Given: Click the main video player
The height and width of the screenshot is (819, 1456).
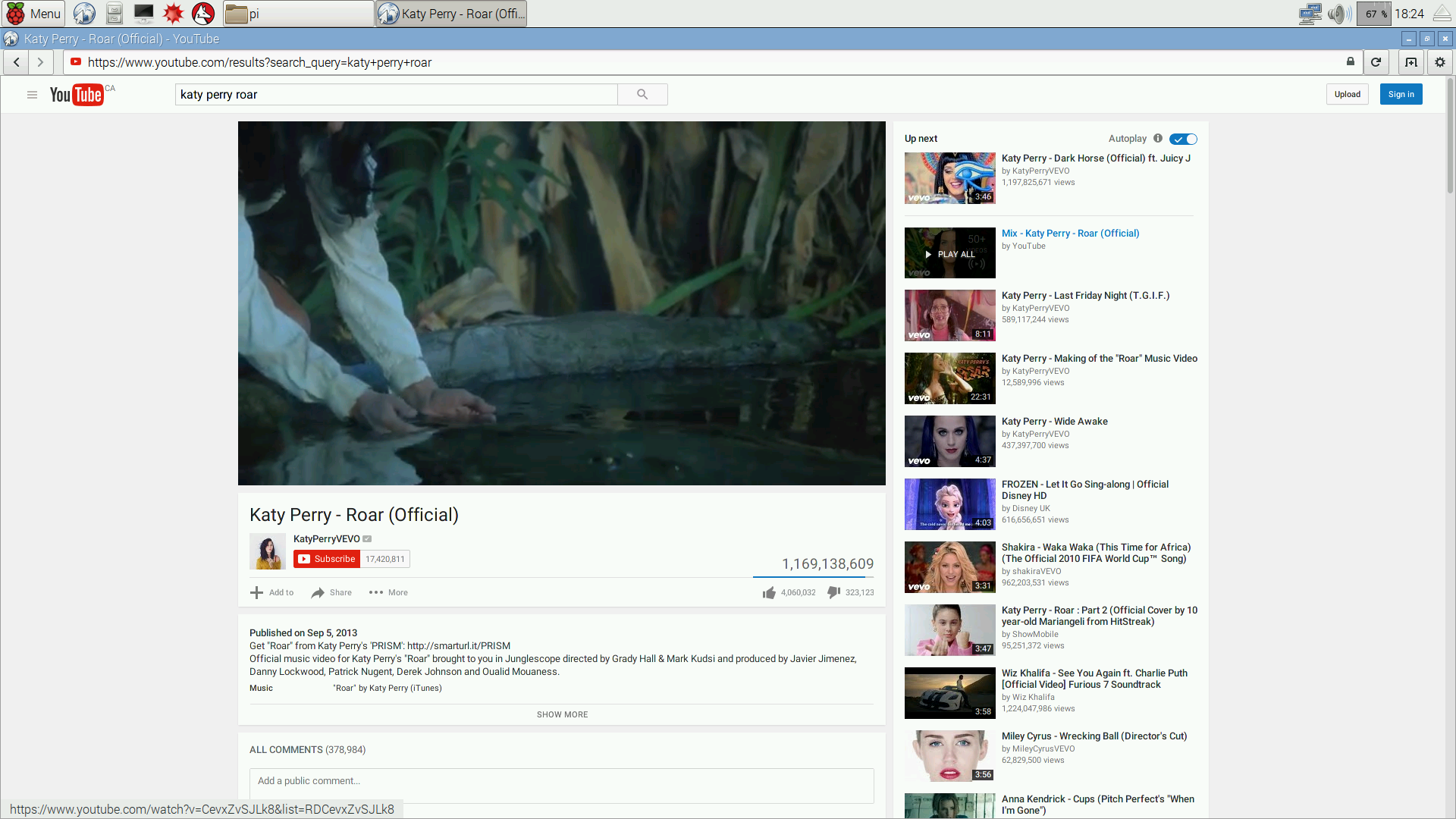Looking at the screenshot, I should click(562, 303).
